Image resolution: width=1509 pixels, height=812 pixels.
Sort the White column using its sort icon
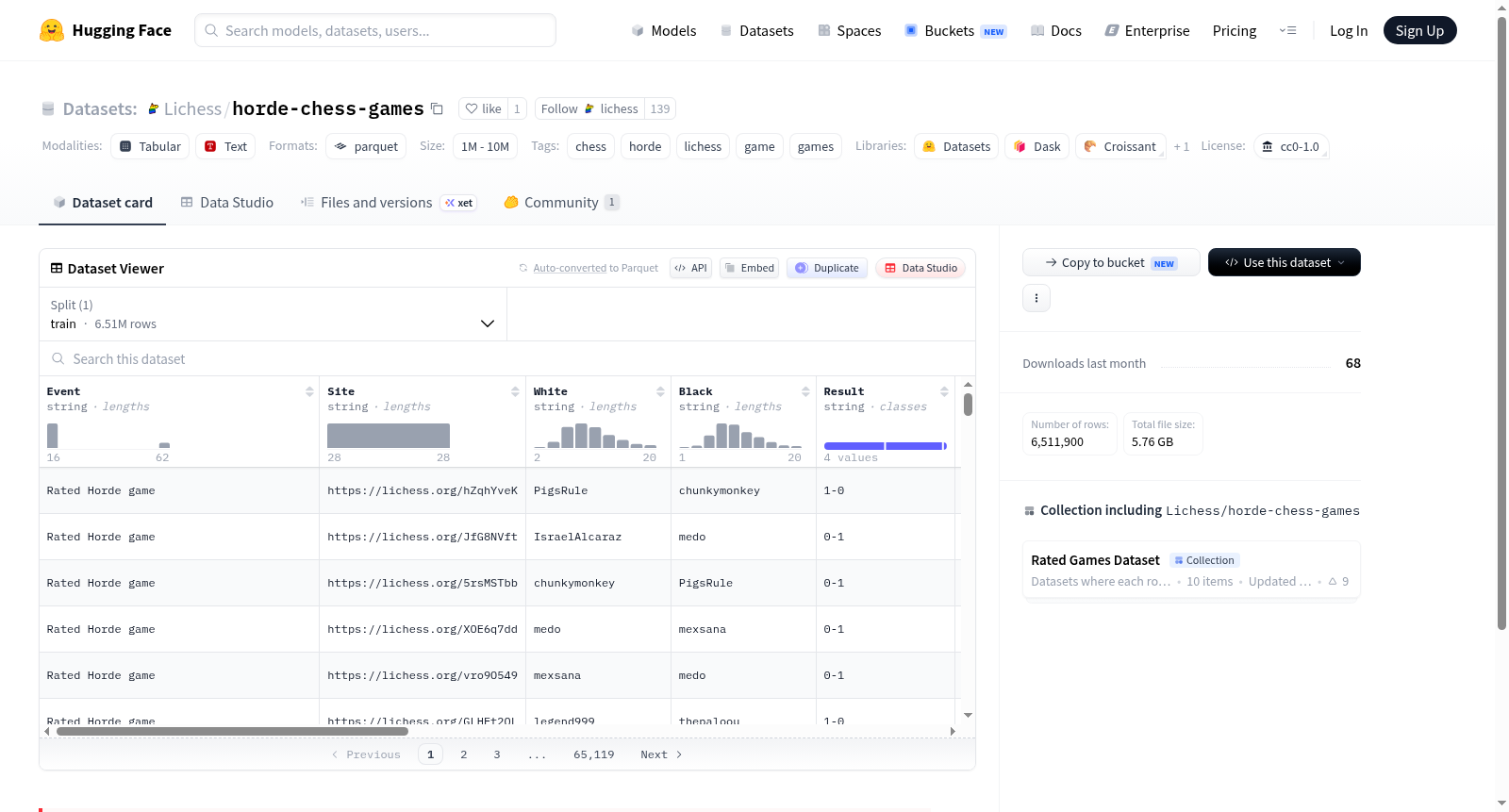[660, 391]
